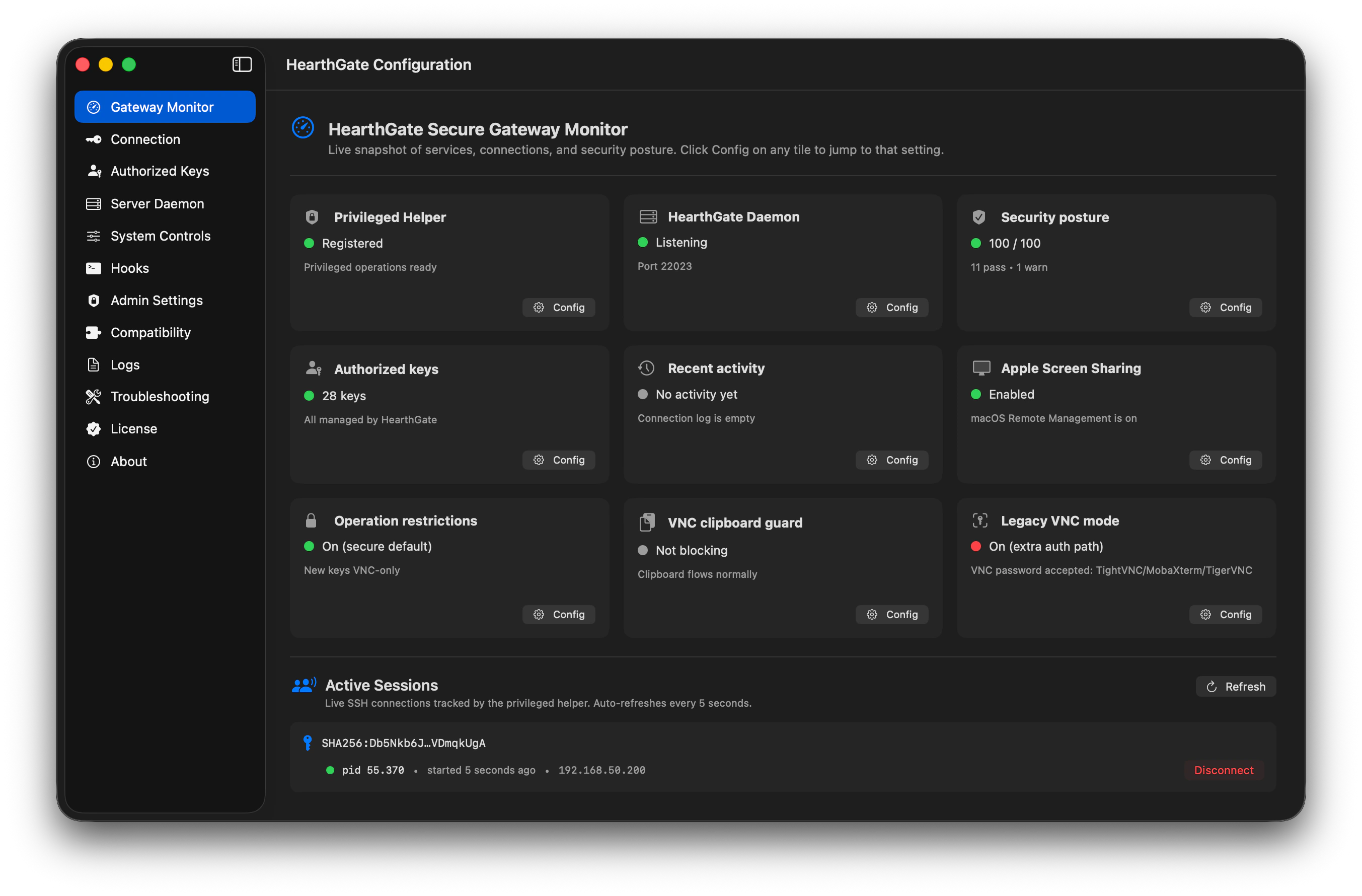Image resolution: width=1362 pixels, height=896 pixels.
Task: Open Config for VNC clipboard guard tile
Action: (x=891, y=615)
